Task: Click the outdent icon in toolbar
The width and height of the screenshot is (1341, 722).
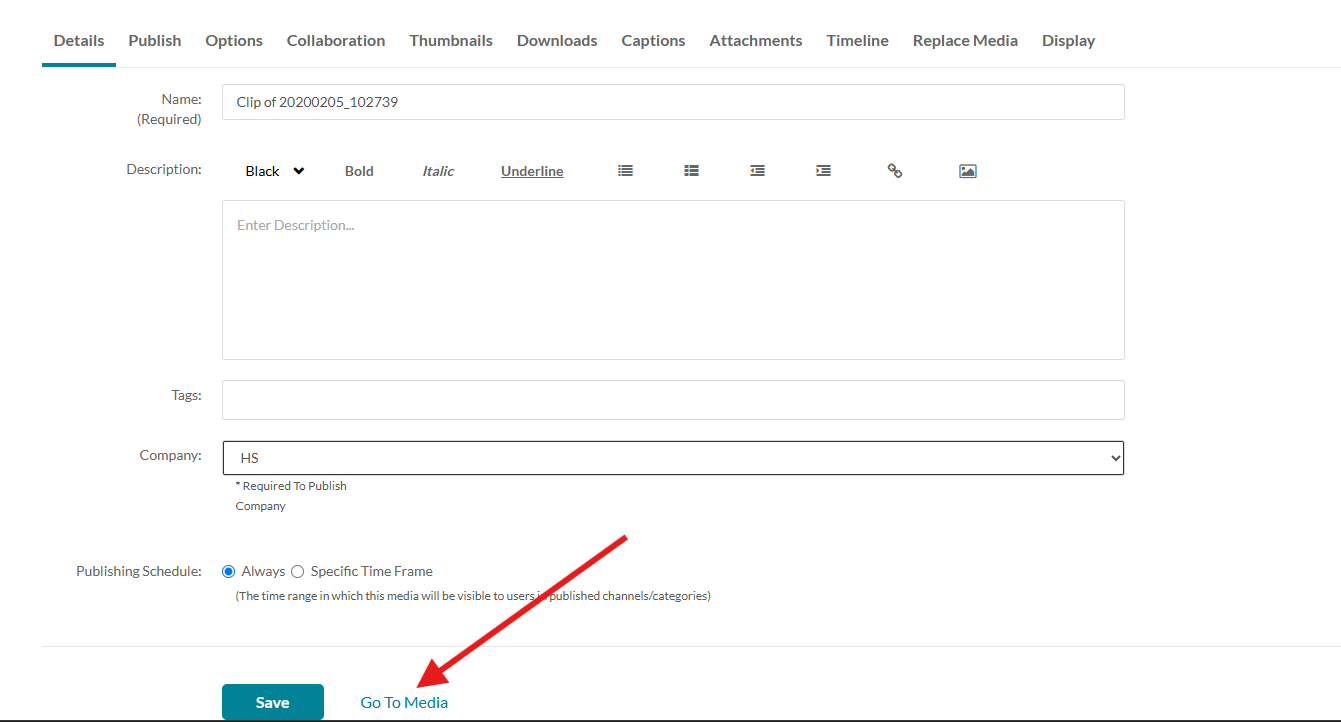Action: (x=757, y=171)
